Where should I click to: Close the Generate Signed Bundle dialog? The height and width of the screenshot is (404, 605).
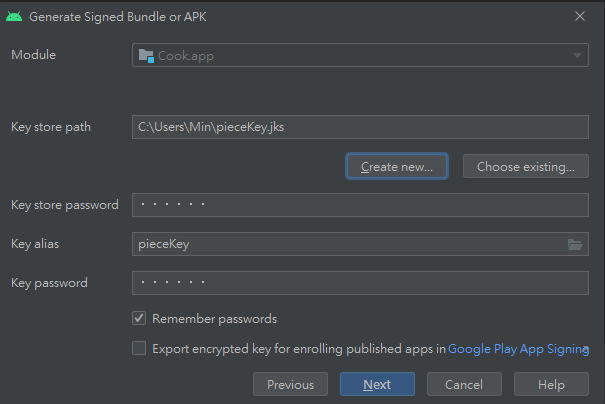(x=580, y=17)
